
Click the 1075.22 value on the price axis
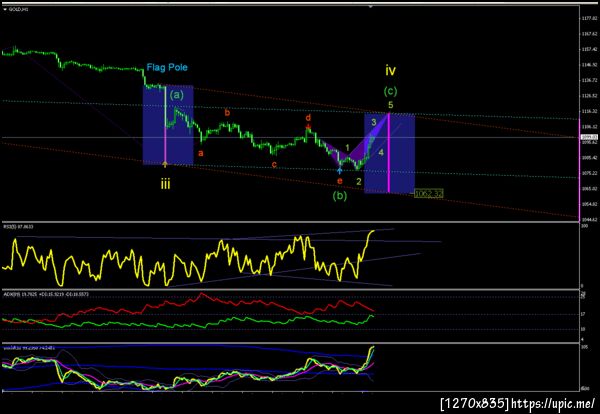tap(589, 173)
